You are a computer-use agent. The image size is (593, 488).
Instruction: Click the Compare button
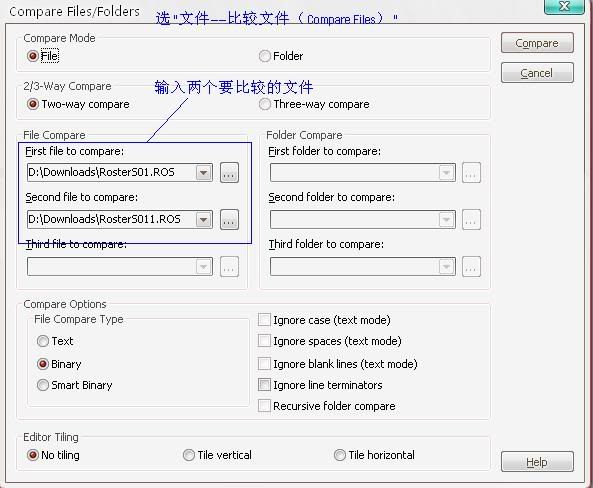[537, 43]
